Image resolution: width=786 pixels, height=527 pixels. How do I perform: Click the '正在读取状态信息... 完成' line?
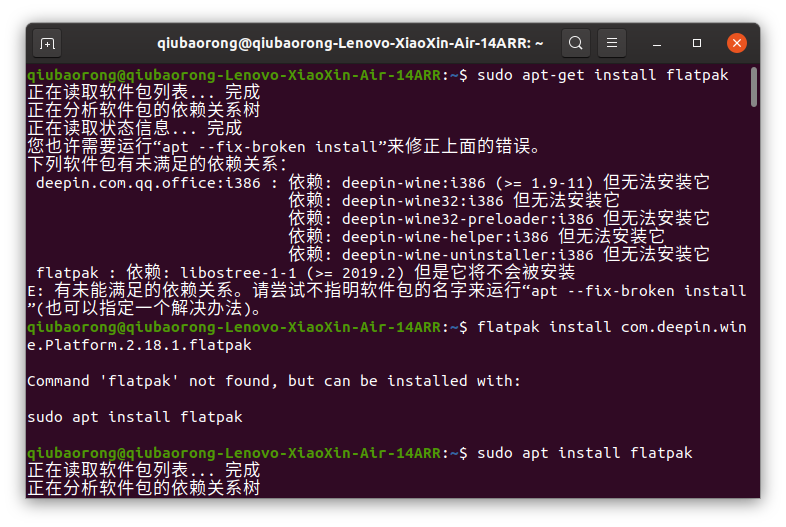tap(135, 128)
